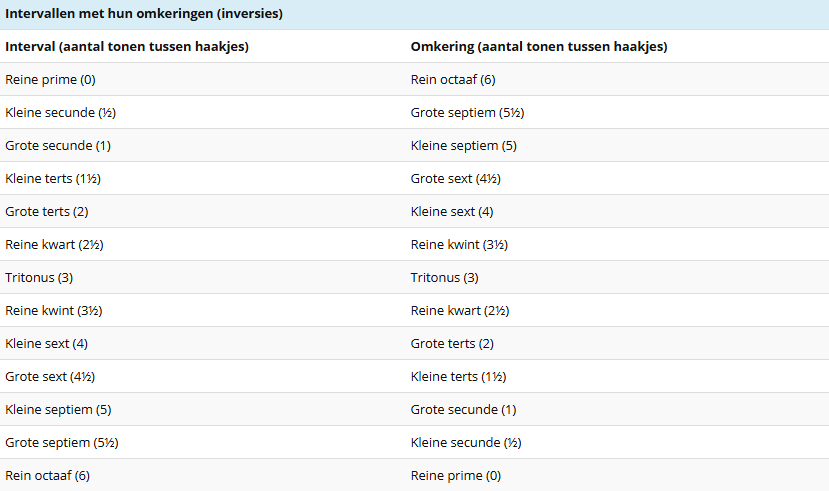Click 'Grote sext (4½)' in the Omkering column

[x=456, y=179]
